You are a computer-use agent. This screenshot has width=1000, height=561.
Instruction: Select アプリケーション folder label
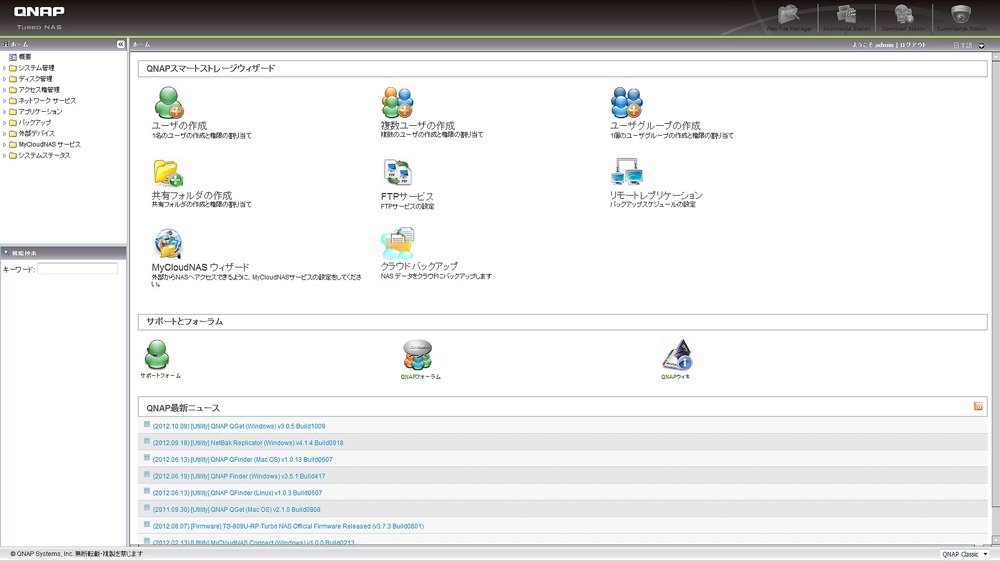[40, 112]
